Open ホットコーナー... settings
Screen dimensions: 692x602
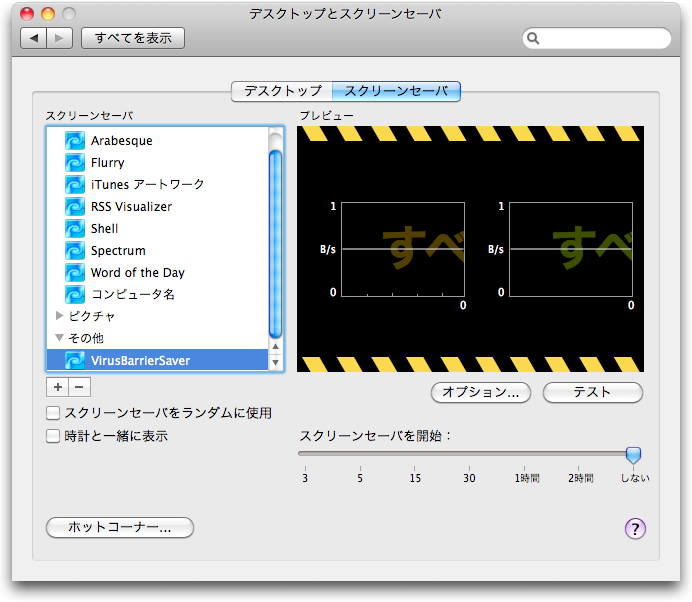(x=120, y=527)
